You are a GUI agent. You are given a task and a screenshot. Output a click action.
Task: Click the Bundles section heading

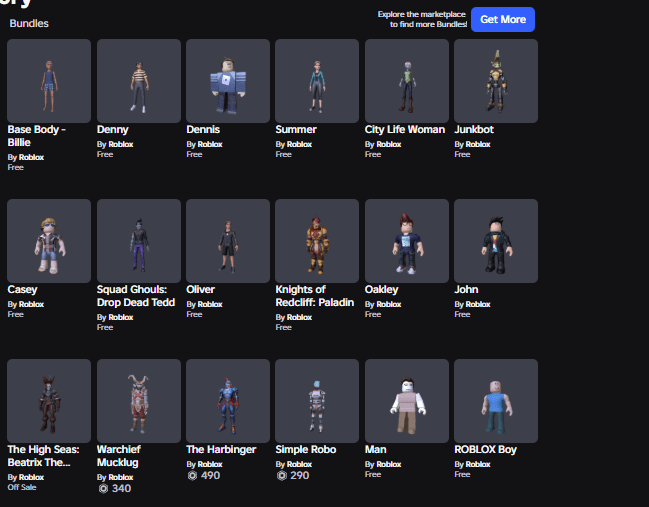click(29, 24)
